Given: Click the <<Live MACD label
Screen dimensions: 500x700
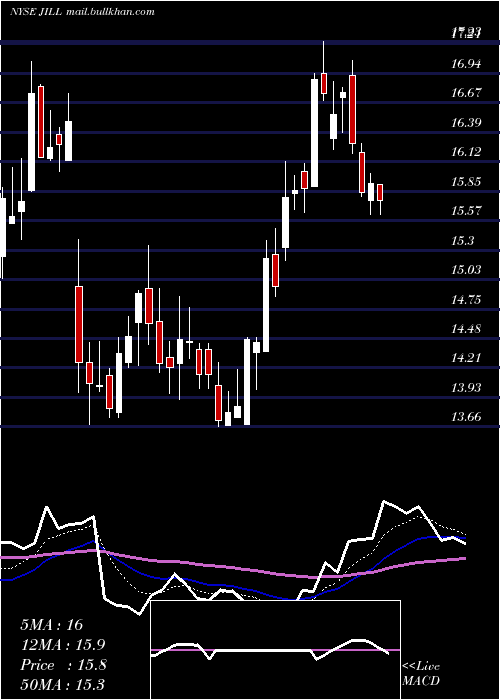Looking at the screenshot, I should (x=421, y=673).
